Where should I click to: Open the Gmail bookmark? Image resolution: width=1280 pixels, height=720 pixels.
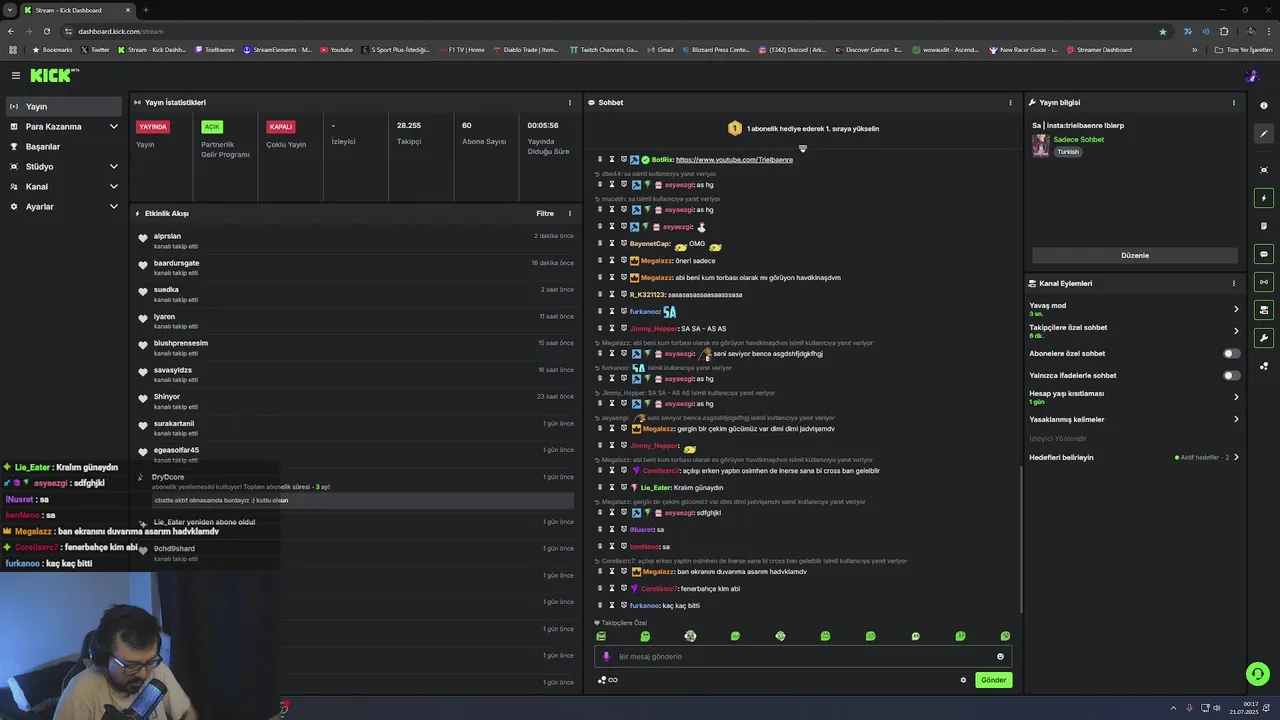[660, 49]
